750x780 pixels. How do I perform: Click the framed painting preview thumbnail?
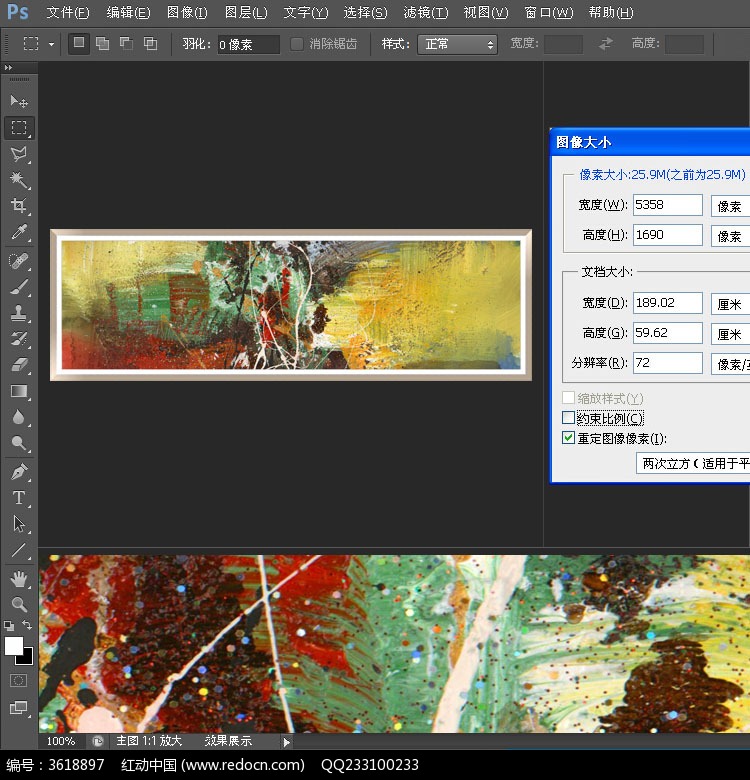coord(291,305)
